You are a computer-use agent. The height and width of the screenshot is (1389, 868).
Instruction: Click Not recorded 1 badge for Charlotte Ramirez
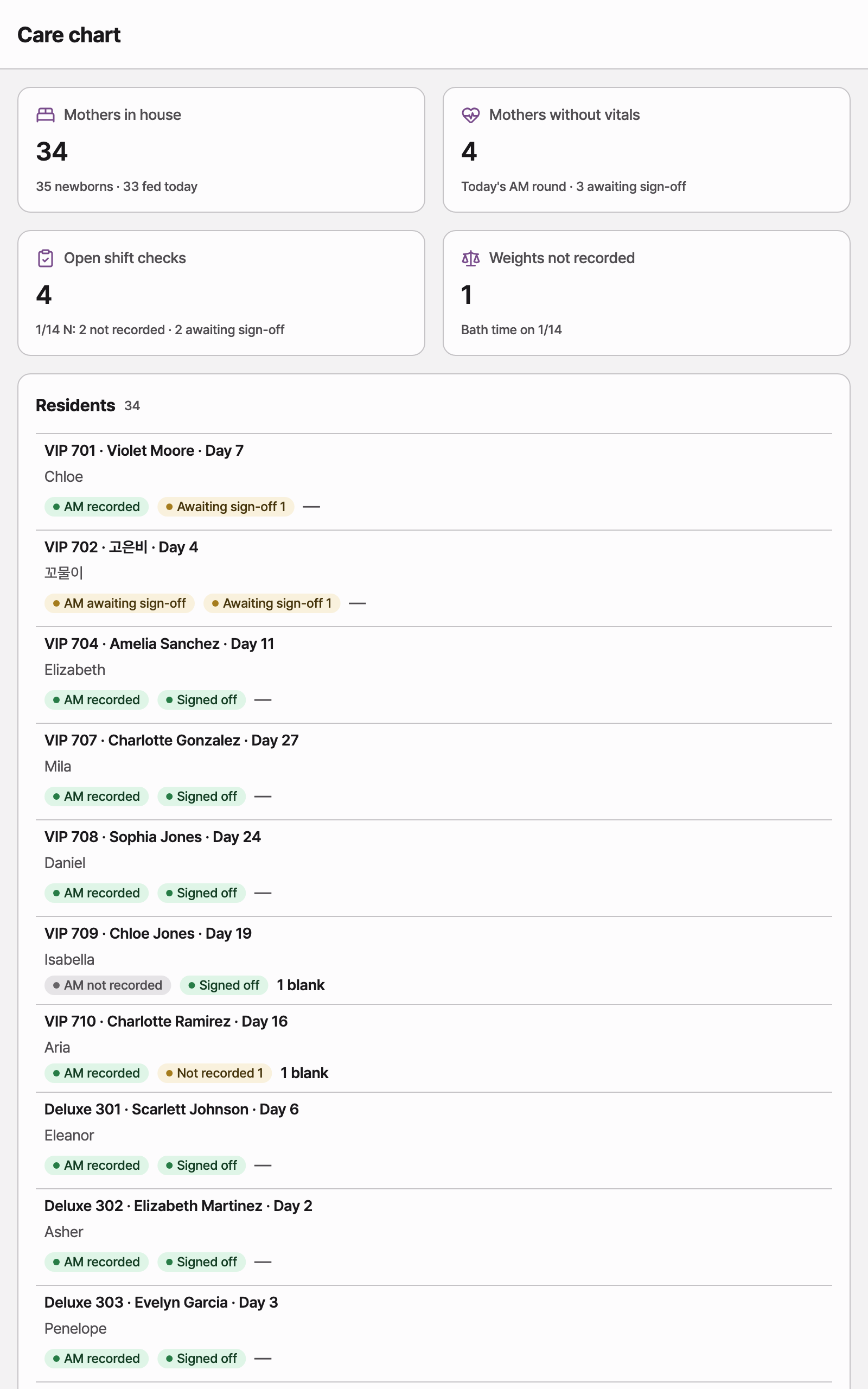click(x=215, y=1073)
